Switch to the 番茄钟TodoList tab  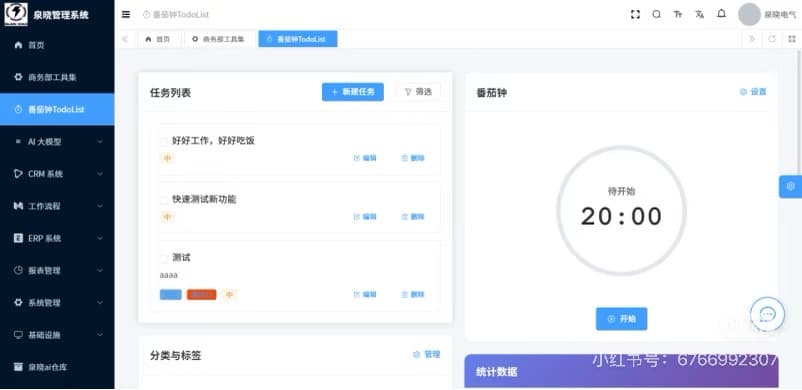click(x=298, y=39)
